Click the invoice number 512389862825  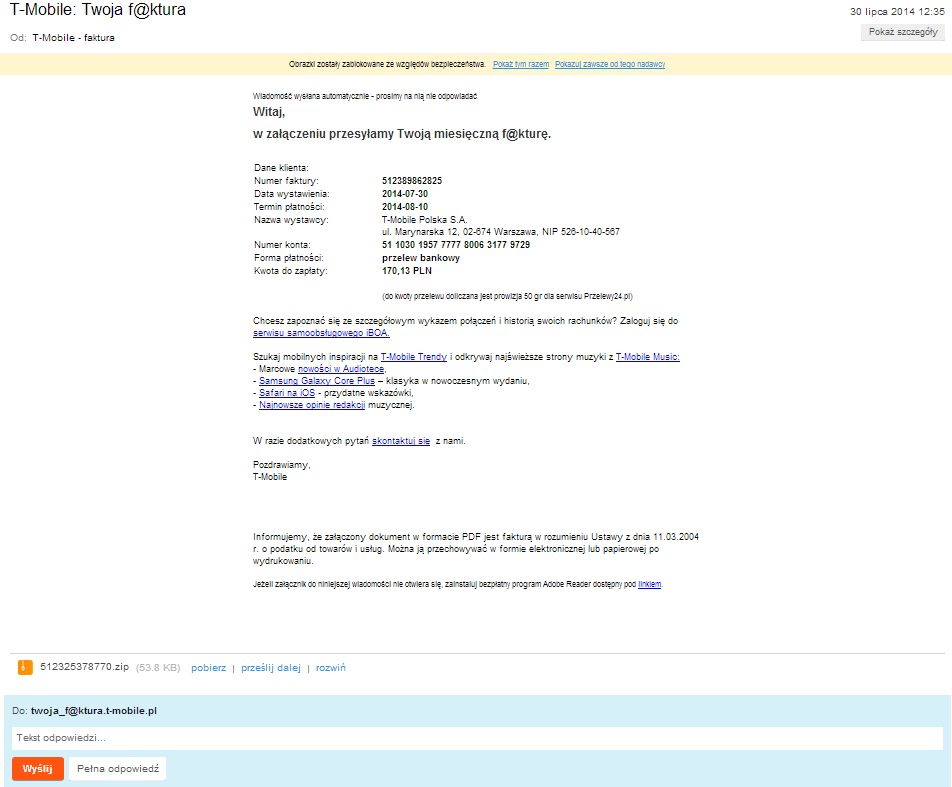(x=412, y=181)
